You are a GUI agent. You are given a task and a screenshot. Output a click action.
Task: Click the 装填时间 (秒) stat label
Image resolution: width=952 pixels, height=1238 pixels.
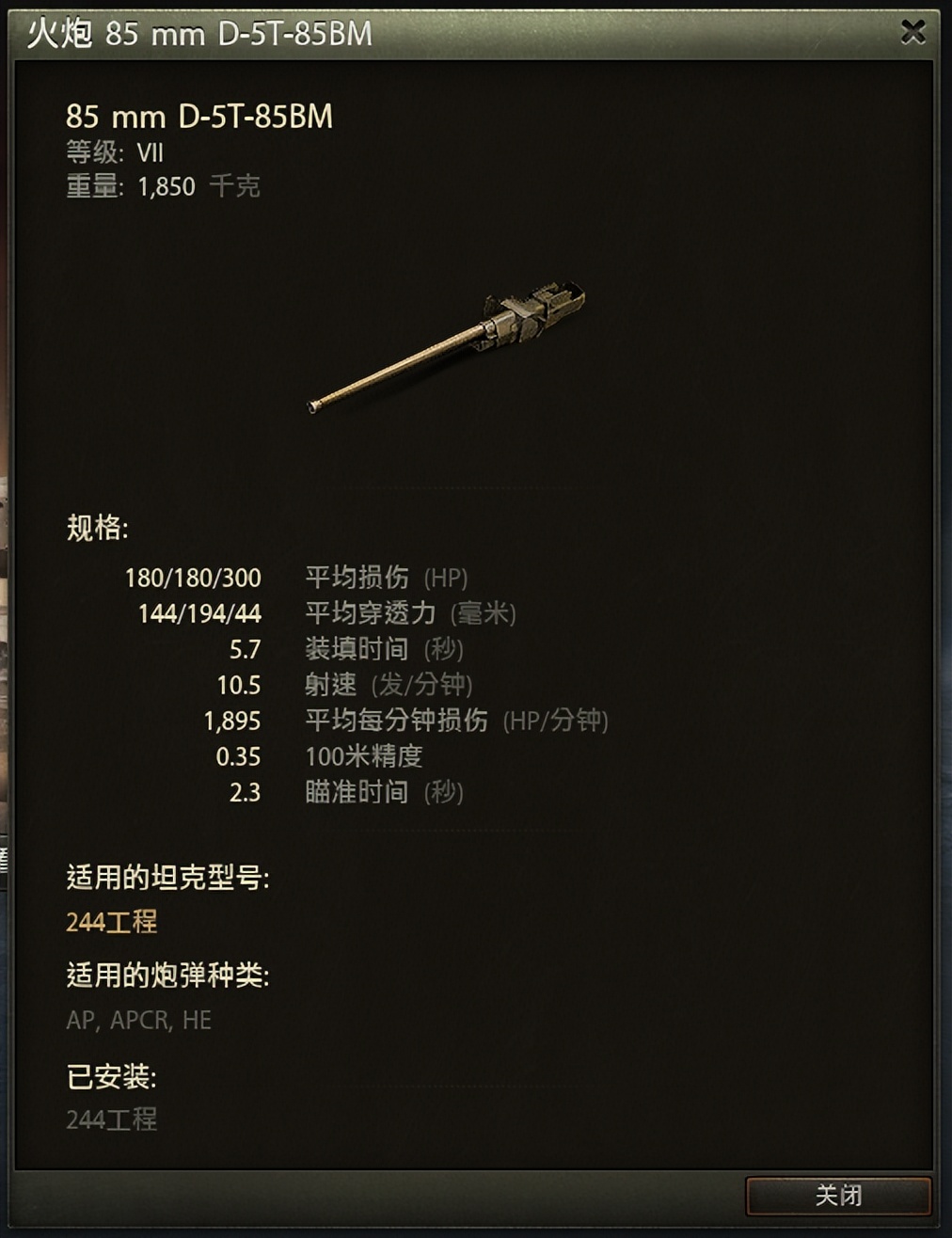tap(384, 649)
